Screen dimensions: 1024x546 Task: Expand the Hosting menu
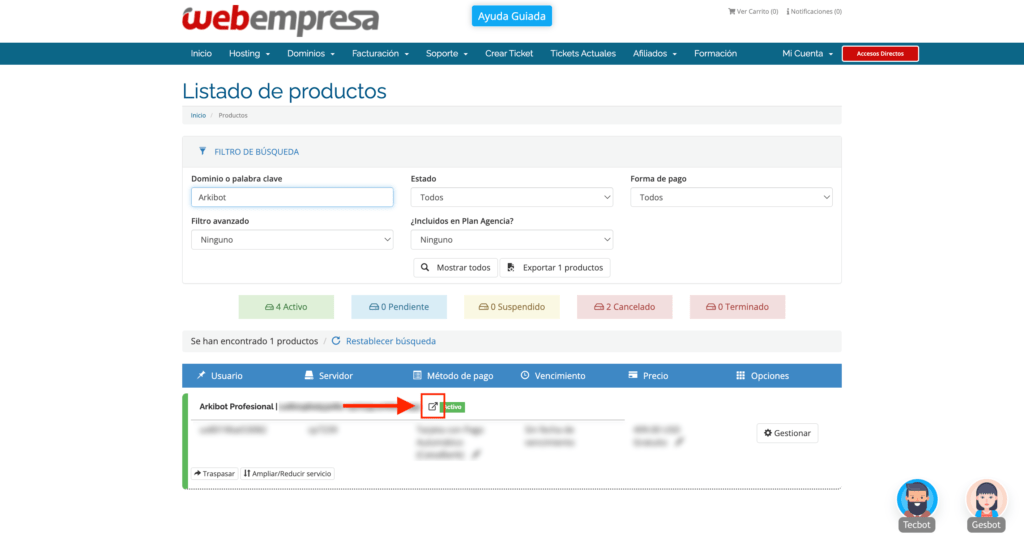coord(249,54)
